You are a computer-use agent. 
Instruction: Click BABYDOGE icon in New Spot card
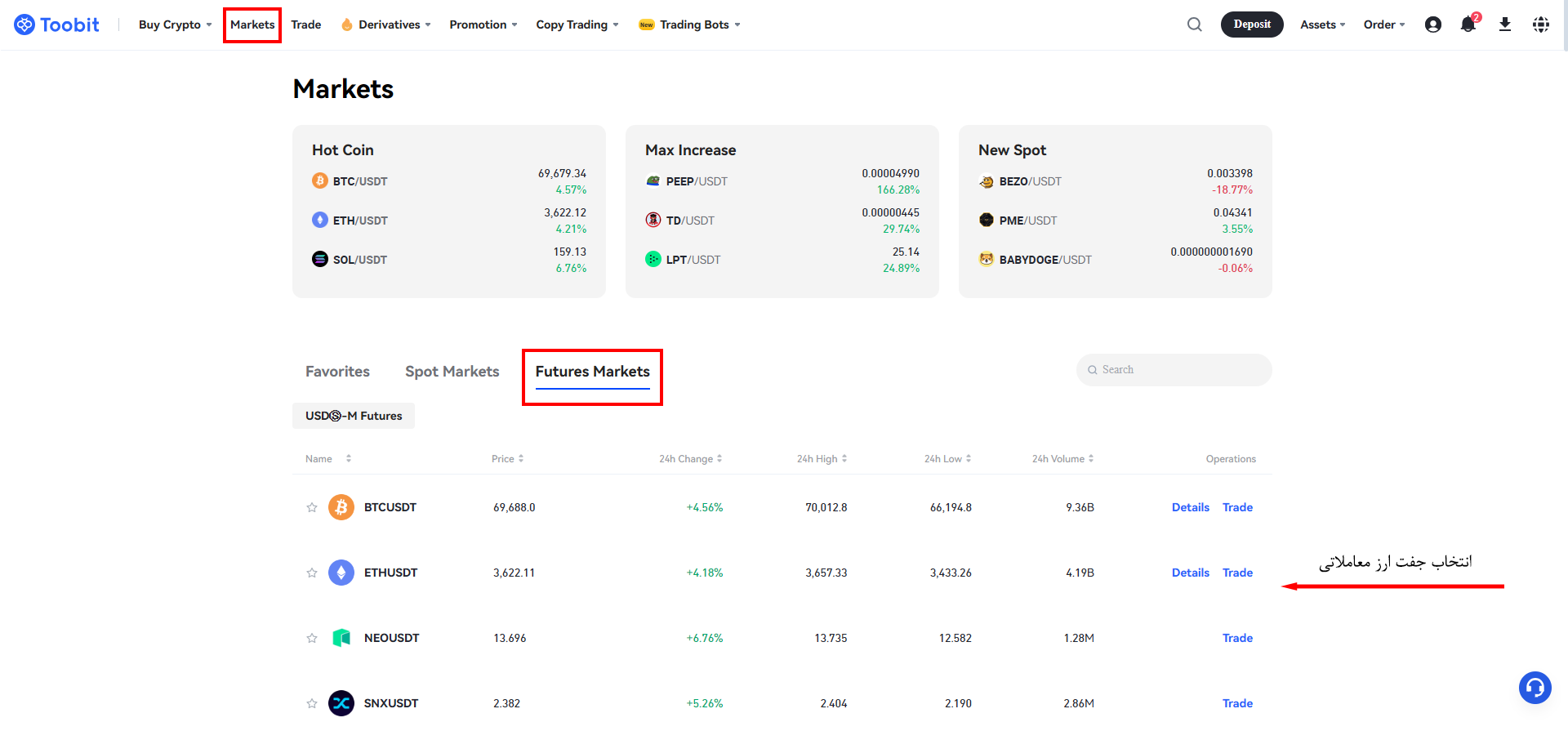987,259
